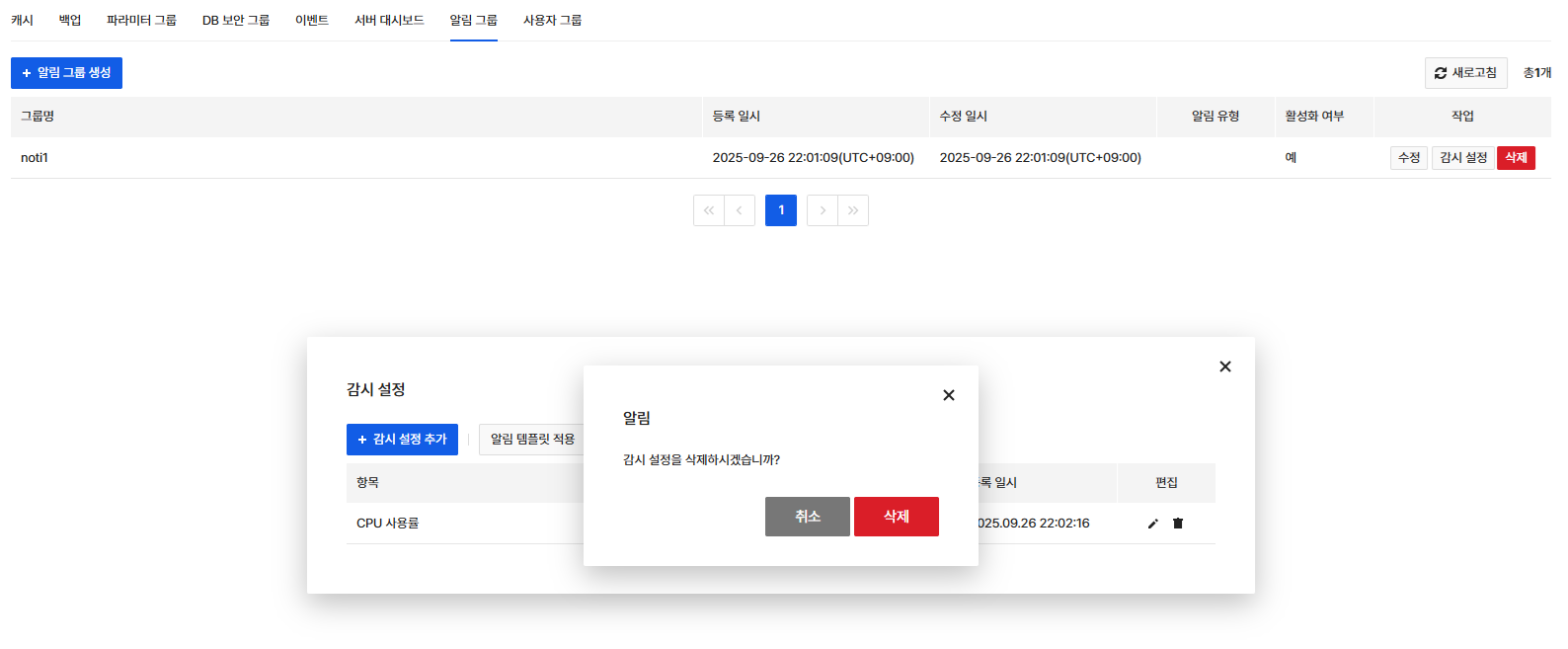Image resolution: width=1568 pixels, height=649 pixels.
Task: Click 알림 그룹 생성 button
Action: [66, 73]
